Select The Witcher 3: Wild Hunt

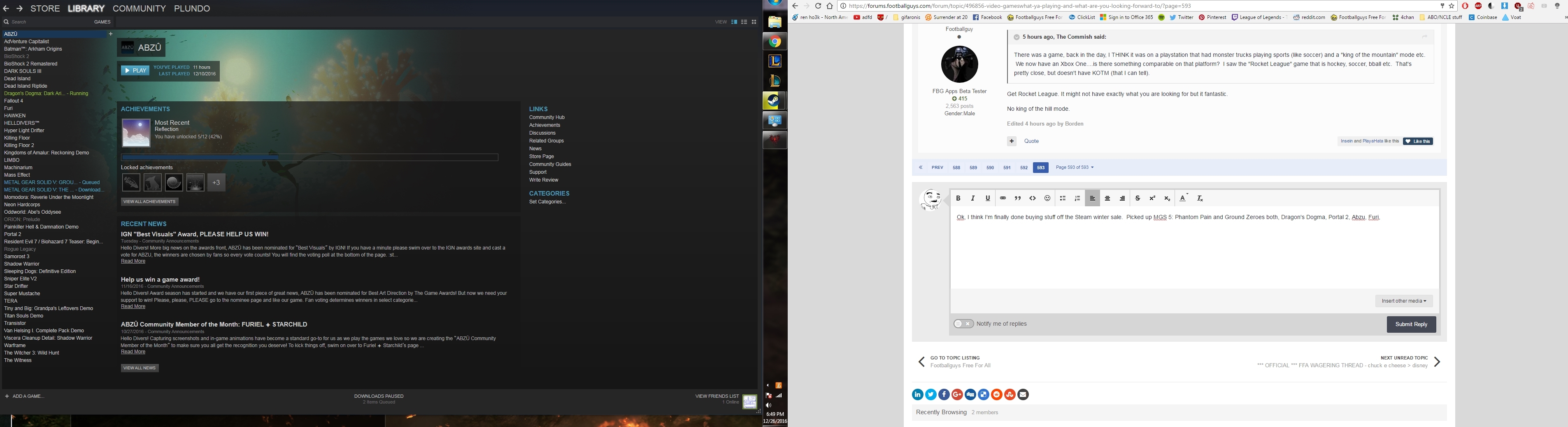coord(32,353)
